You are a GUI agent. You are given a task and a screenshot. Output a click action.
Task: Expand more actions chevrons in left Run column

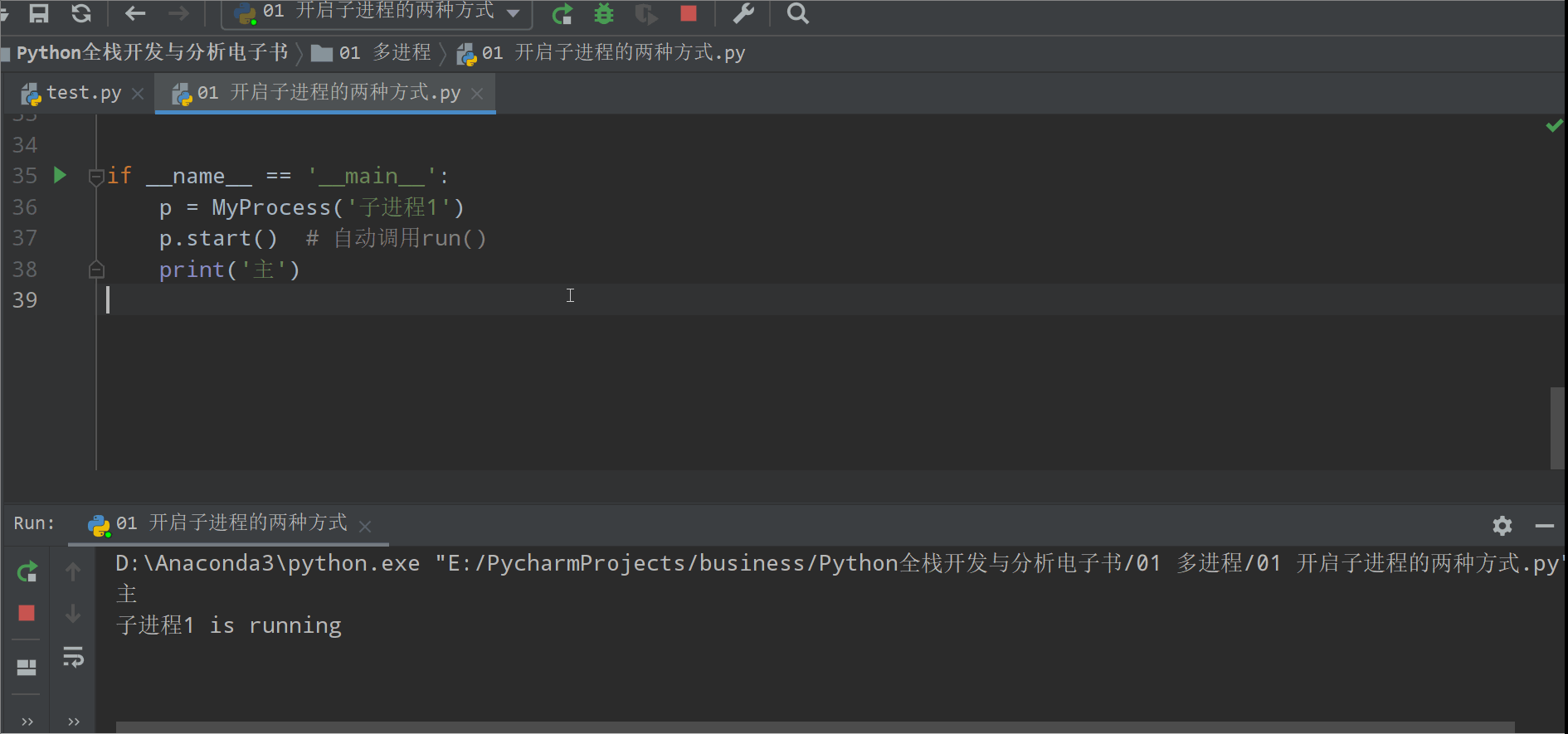(x=27, y=722)
